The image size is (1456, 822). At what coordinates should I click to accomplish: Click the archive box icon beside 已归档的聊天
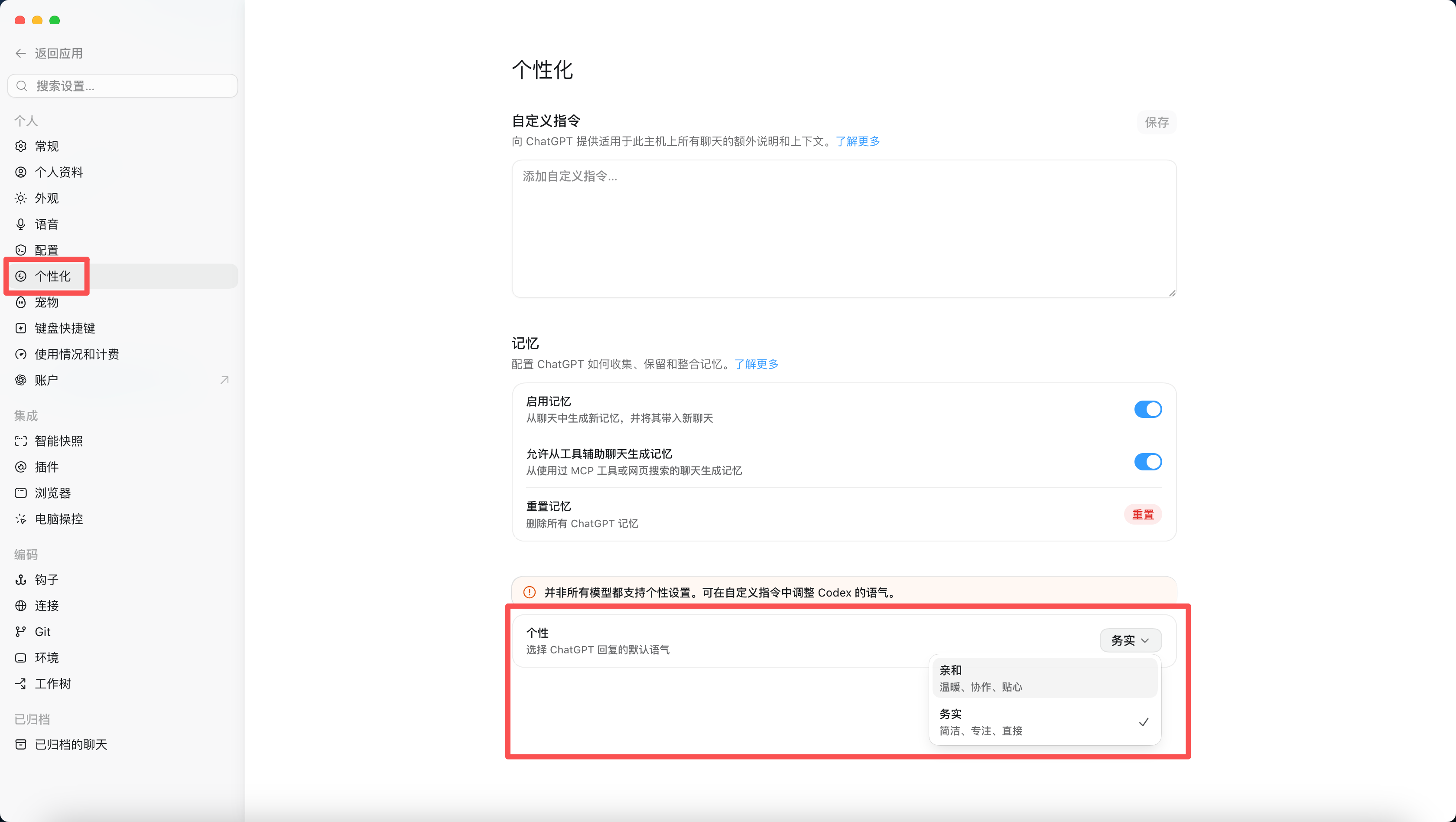(x=21, y=744)
